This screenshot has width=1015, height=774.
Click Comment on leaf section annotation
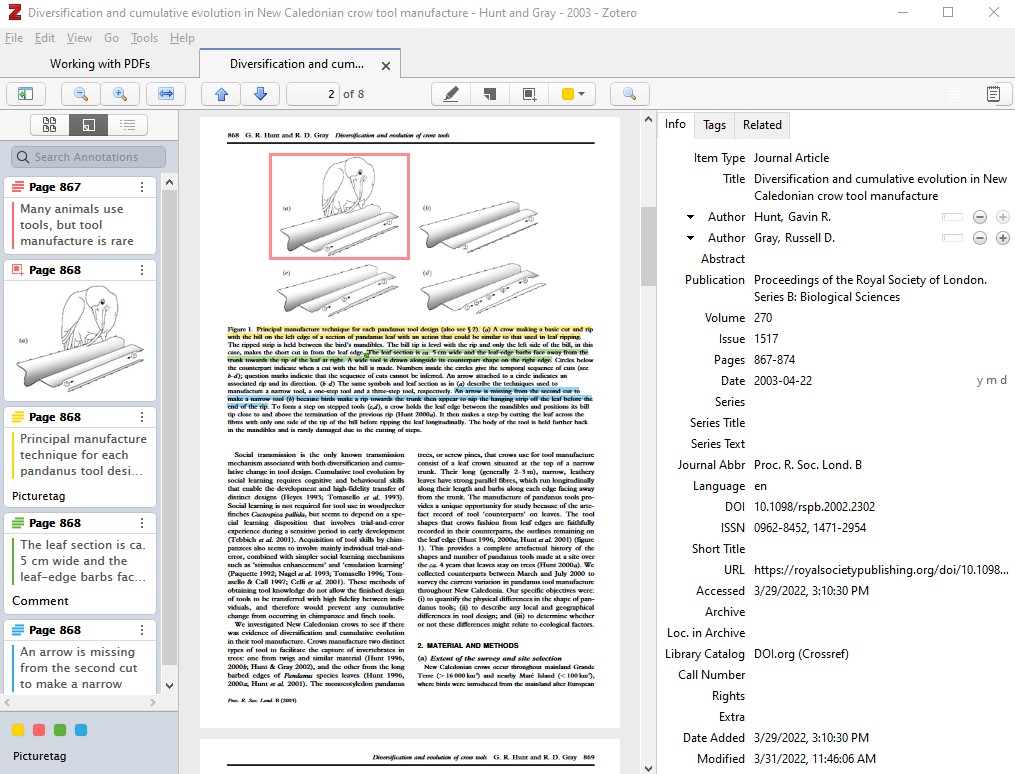pos(40,601)
